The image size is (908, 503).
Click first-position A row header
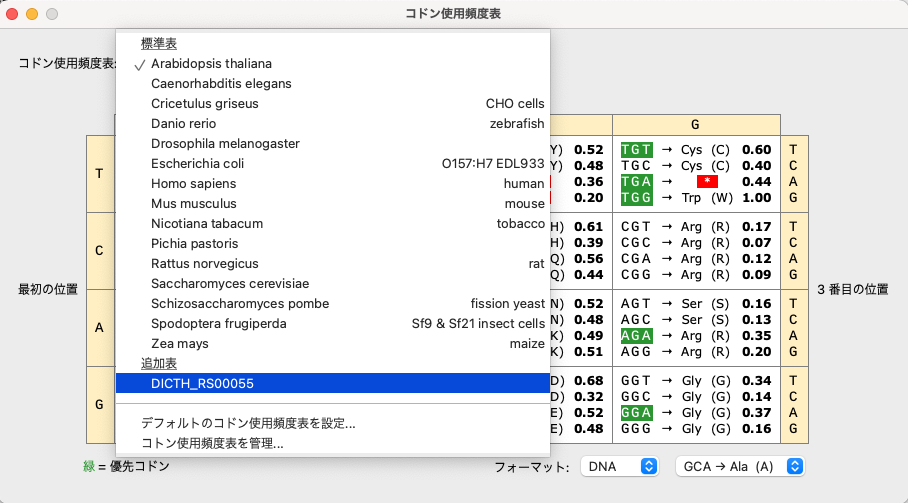pyautogui.click(x=100, y=328)
